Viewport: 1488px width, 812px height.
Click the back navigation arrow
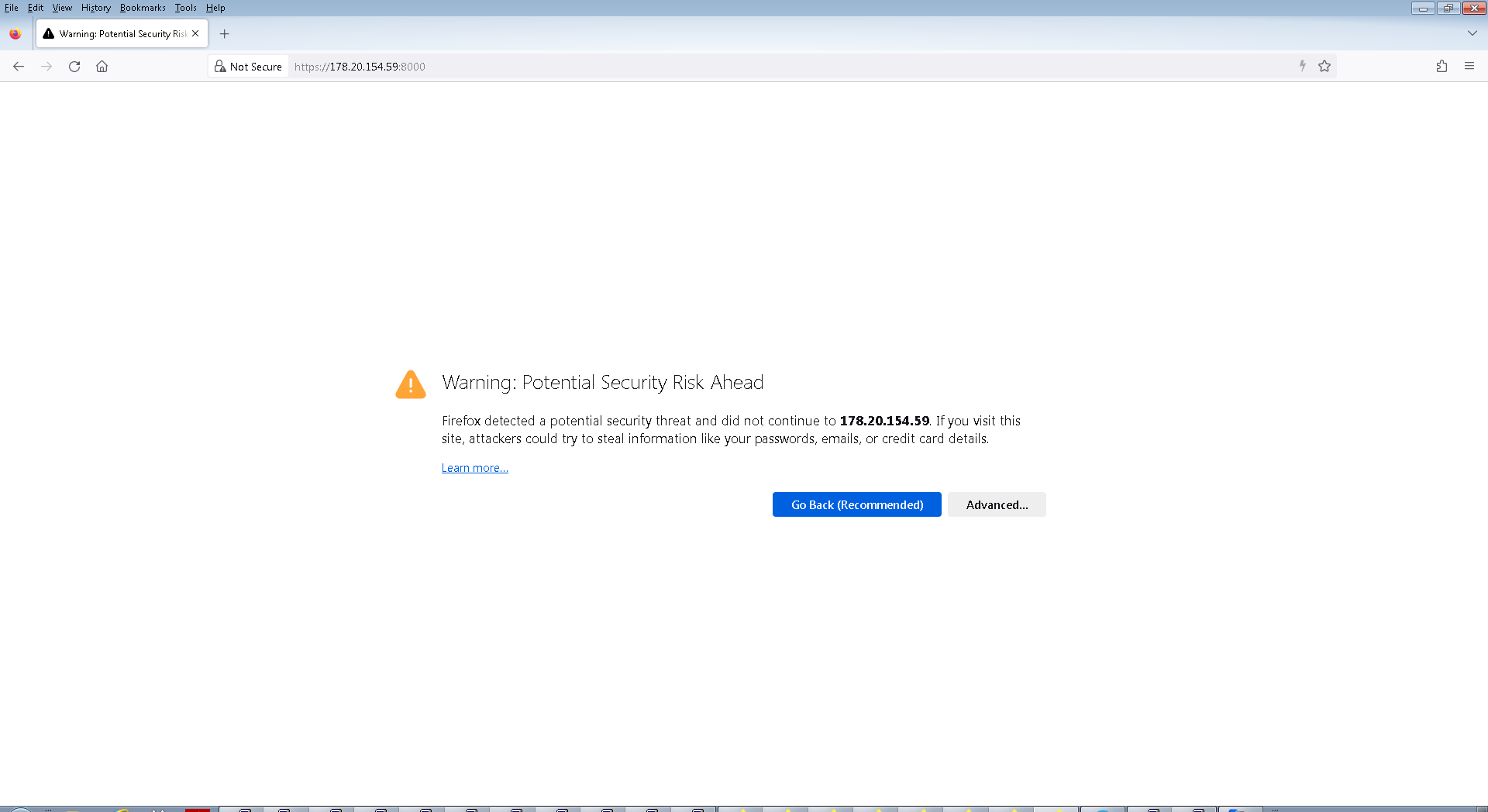point(19,67)
